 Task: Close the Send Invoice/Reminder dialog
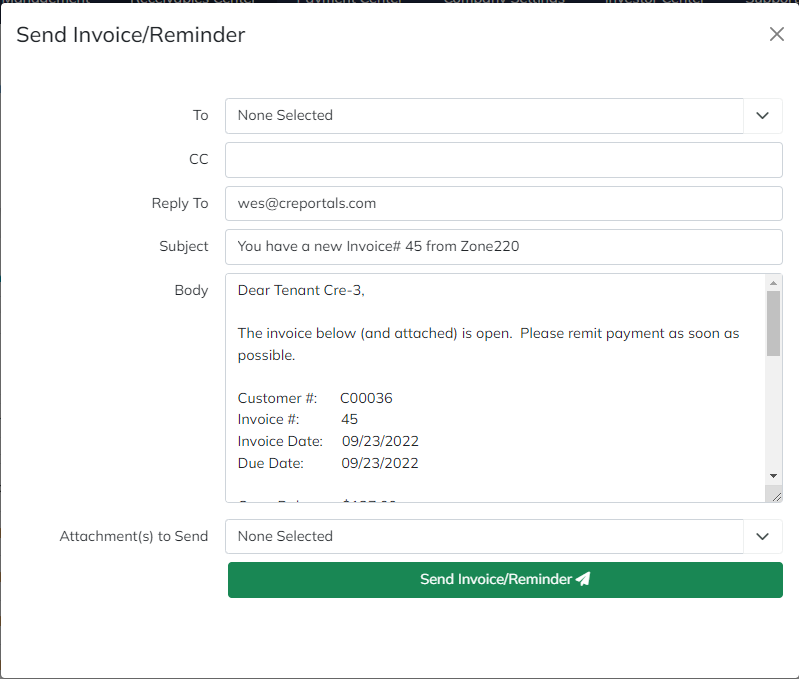(x=776, y=34)
